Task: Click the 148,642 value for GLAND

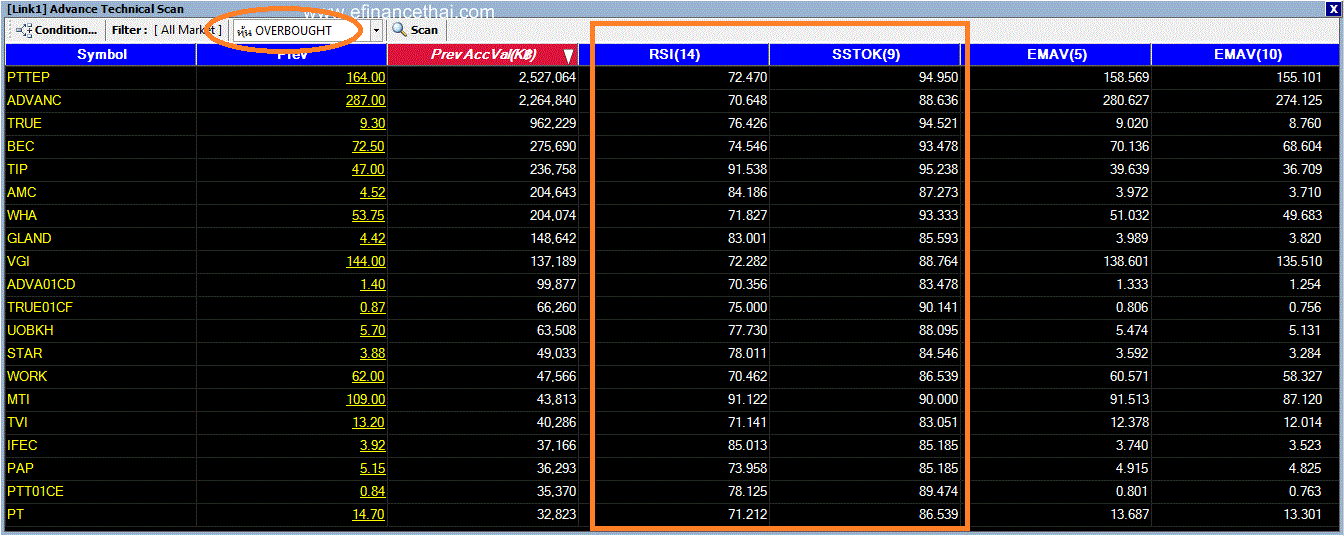Action: coord(553,238)
